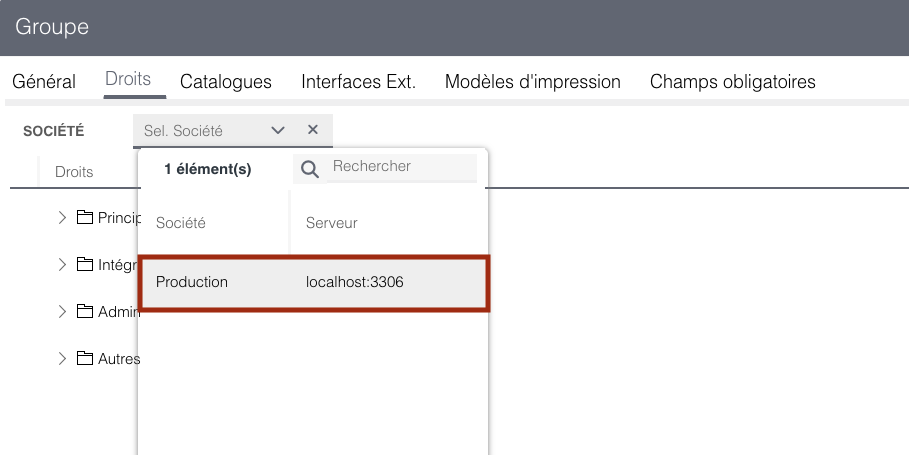Switch to the Catalogues tab
Viewport: 909px width, 455px height.
pyautogui.click(x=226, y=82)
